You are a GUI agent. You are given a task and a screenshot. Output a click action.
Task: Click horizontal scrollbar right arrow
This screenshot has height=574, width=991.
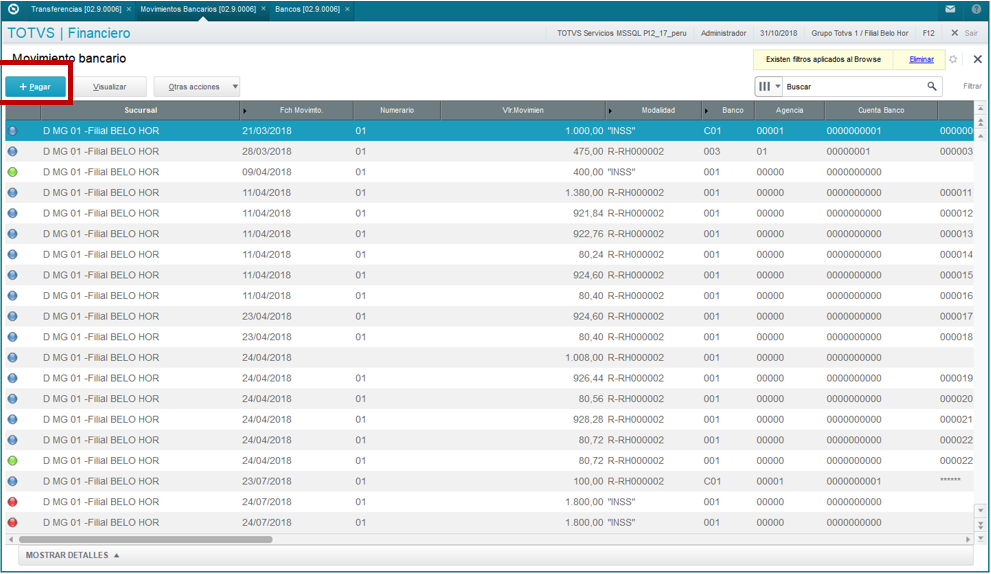[x=968, y=539]
